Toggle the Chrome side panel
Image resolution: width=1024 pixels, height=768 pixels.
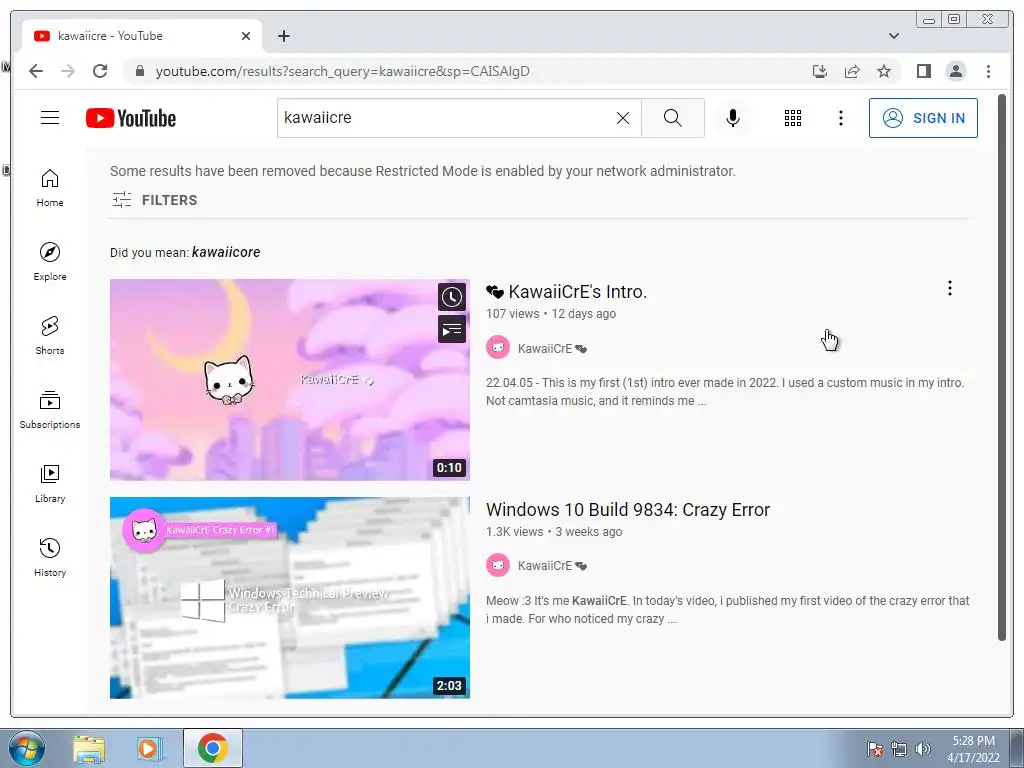pos(923,71)
